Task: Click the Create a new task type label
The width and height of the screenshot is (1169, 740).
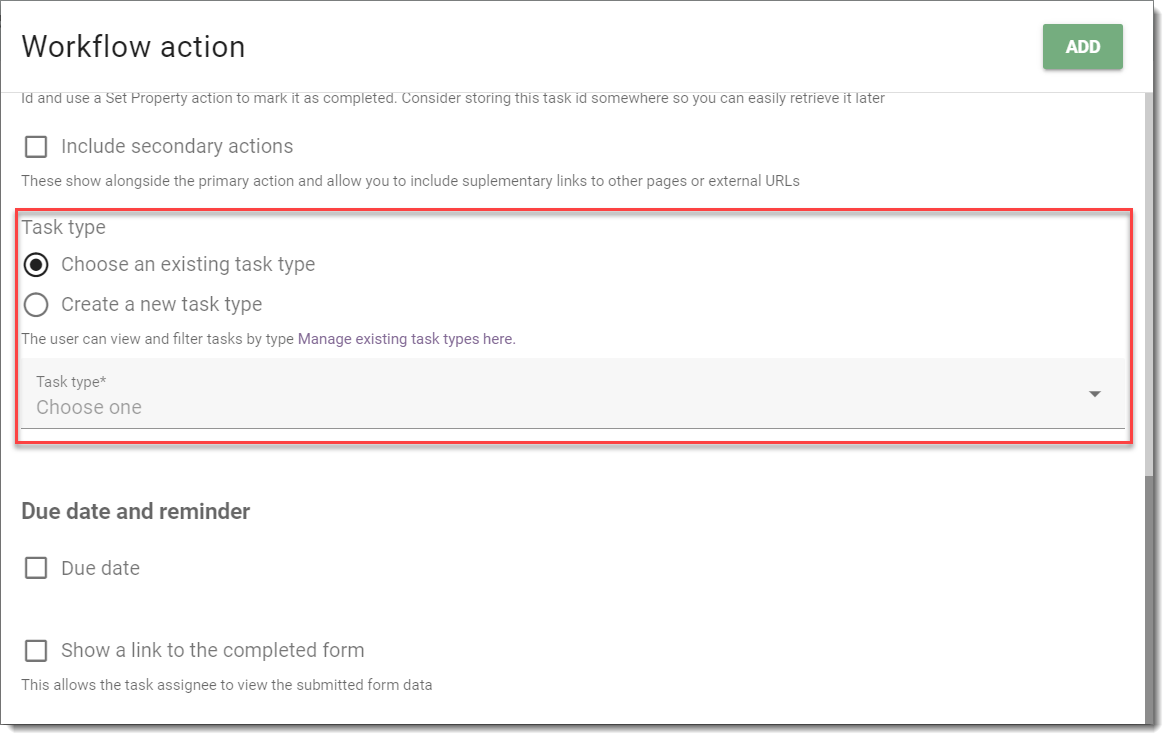Action: click(x=162, y=305)
